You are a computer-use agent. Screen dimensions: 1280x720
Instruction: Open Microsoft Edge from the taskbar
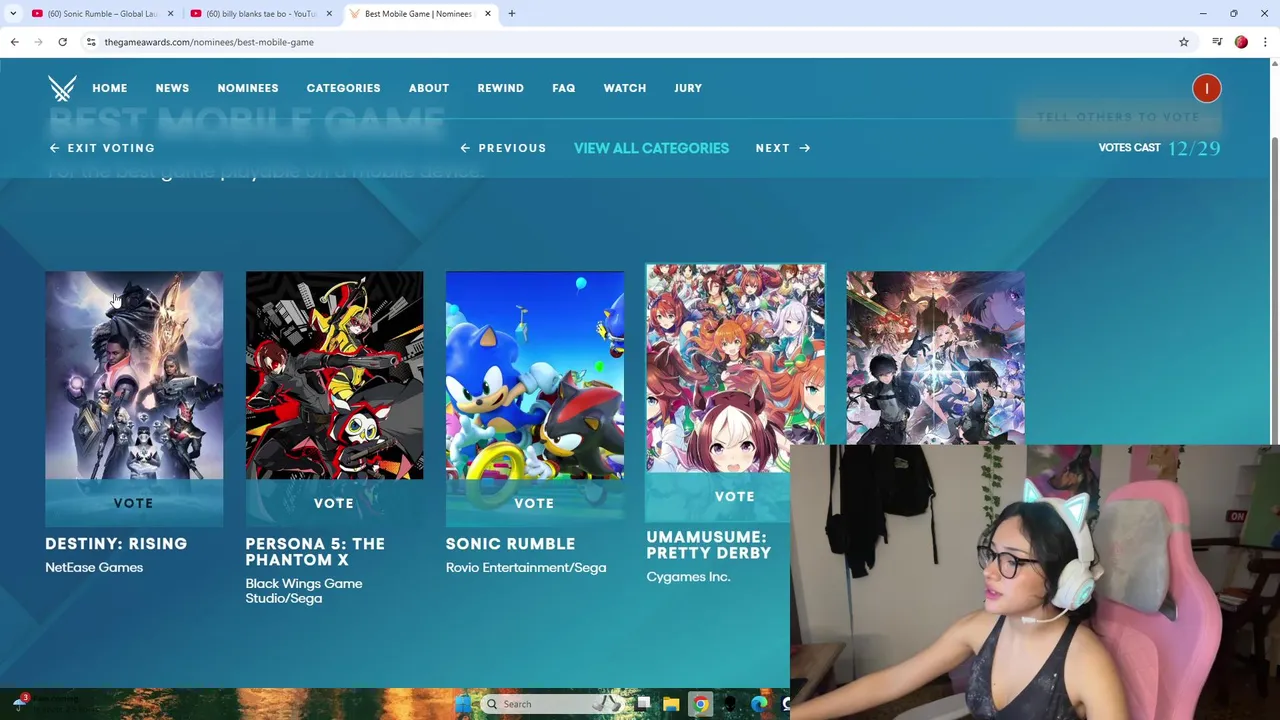point(759,704)
